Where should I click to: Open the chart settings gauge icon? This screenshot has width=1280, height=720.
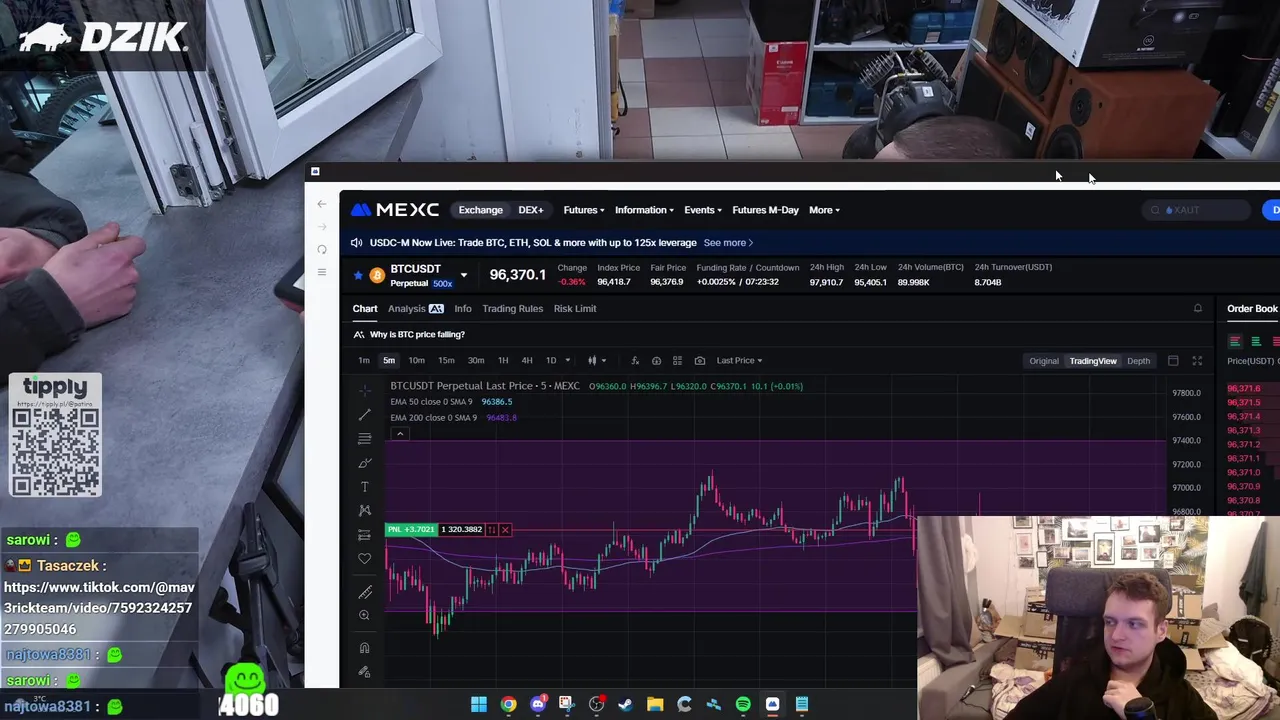(x=656, y=360)
